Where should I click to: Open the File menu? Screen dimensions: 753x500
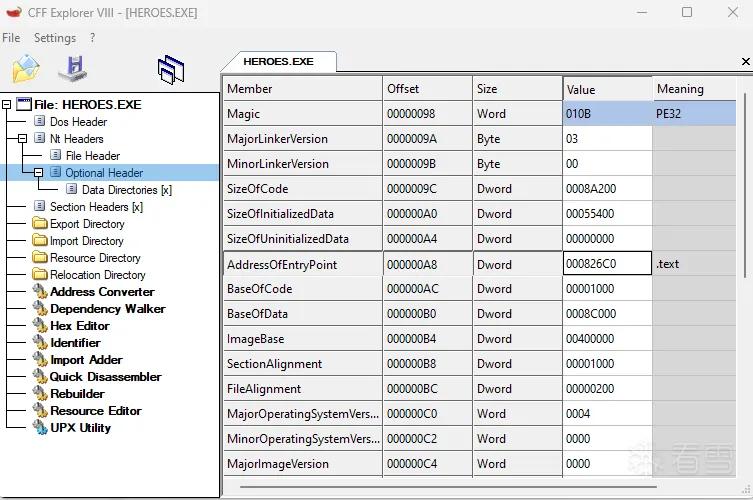pos(11,37)
